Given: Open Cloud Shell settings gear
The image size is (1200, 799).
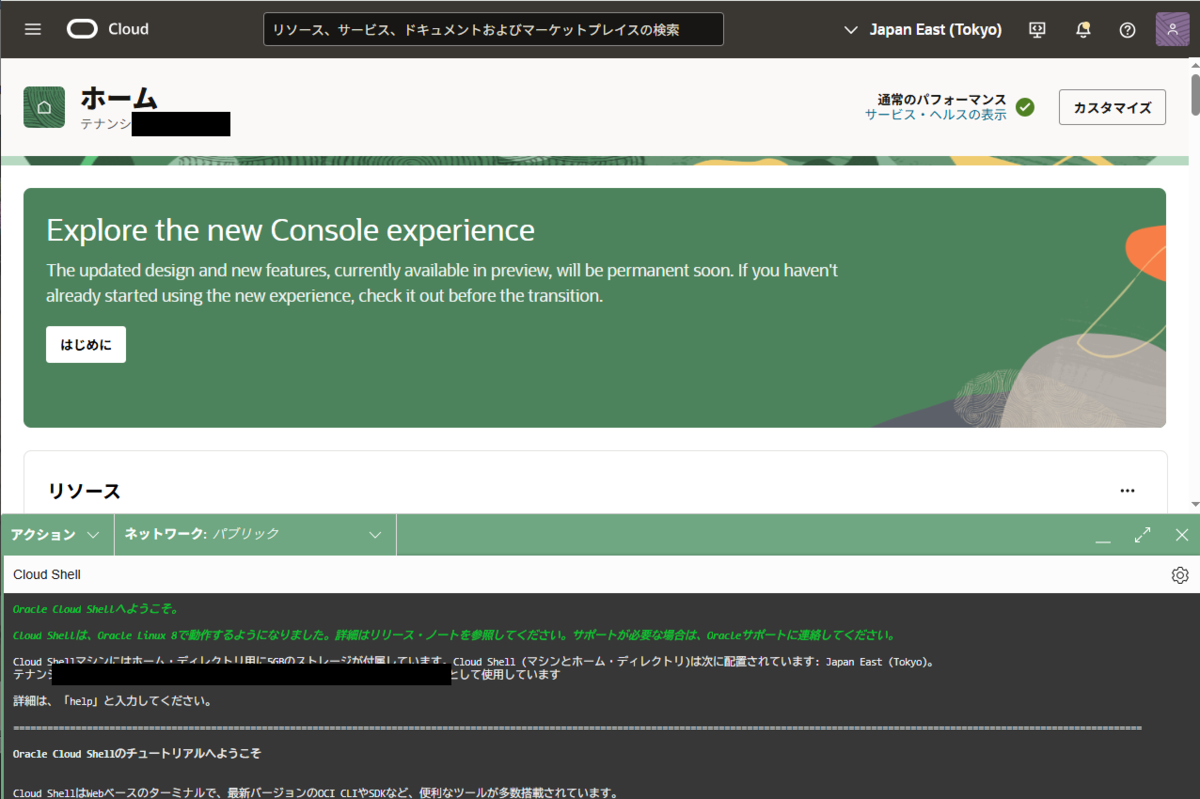Looking at the screenshot, I should pyautogui.click(x=1180, y=575).
